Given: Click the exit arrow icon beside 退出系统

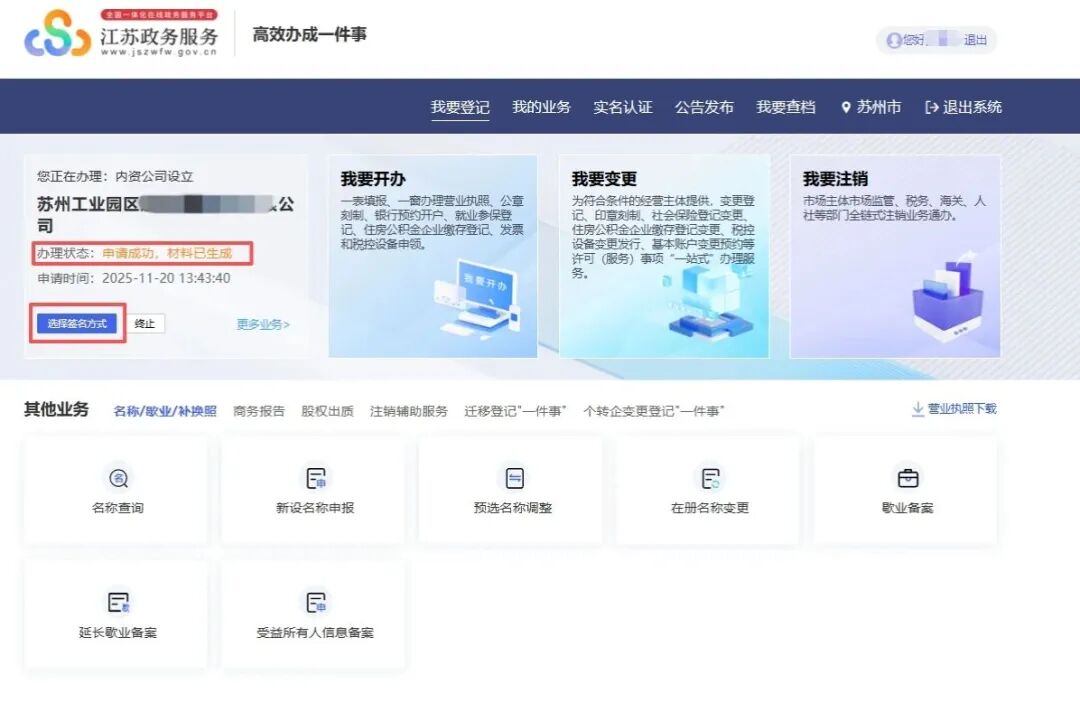Looking at the screenshot, I should point(931,107).
